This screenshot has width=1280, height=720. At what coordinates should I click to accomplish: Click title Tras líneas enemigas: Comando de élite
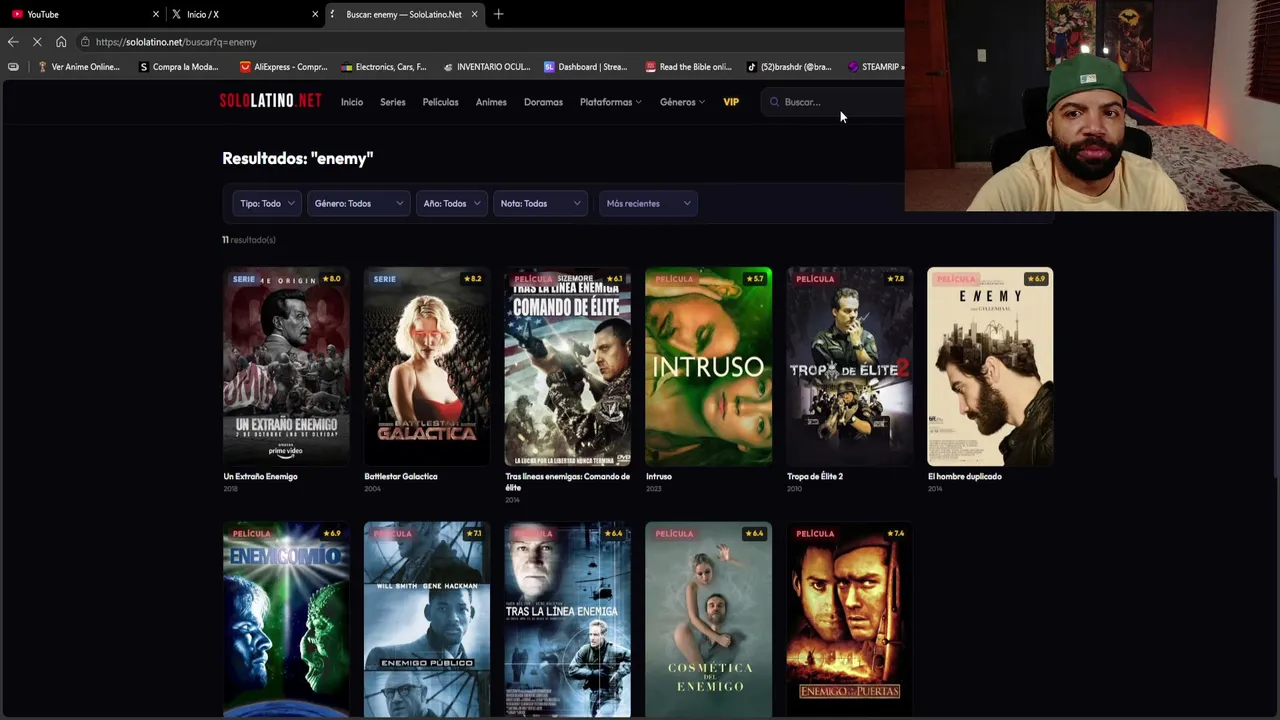pyautogui.click(x=568, y=482)
